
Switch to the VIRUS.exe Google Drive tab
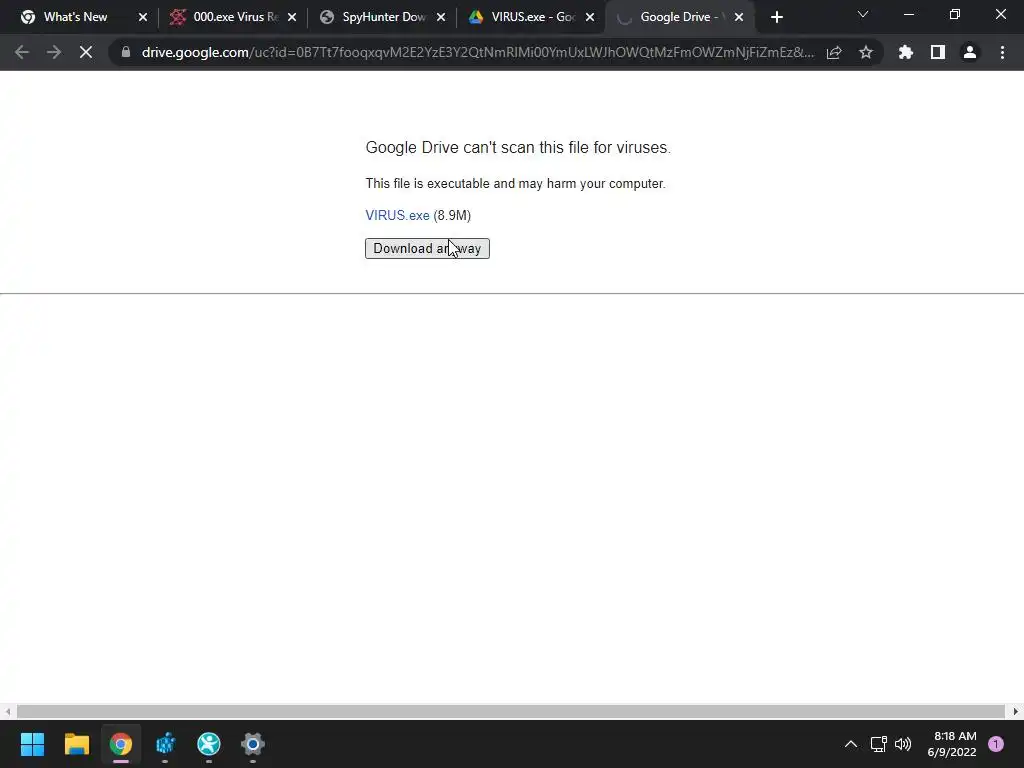[x=522, y=17]
